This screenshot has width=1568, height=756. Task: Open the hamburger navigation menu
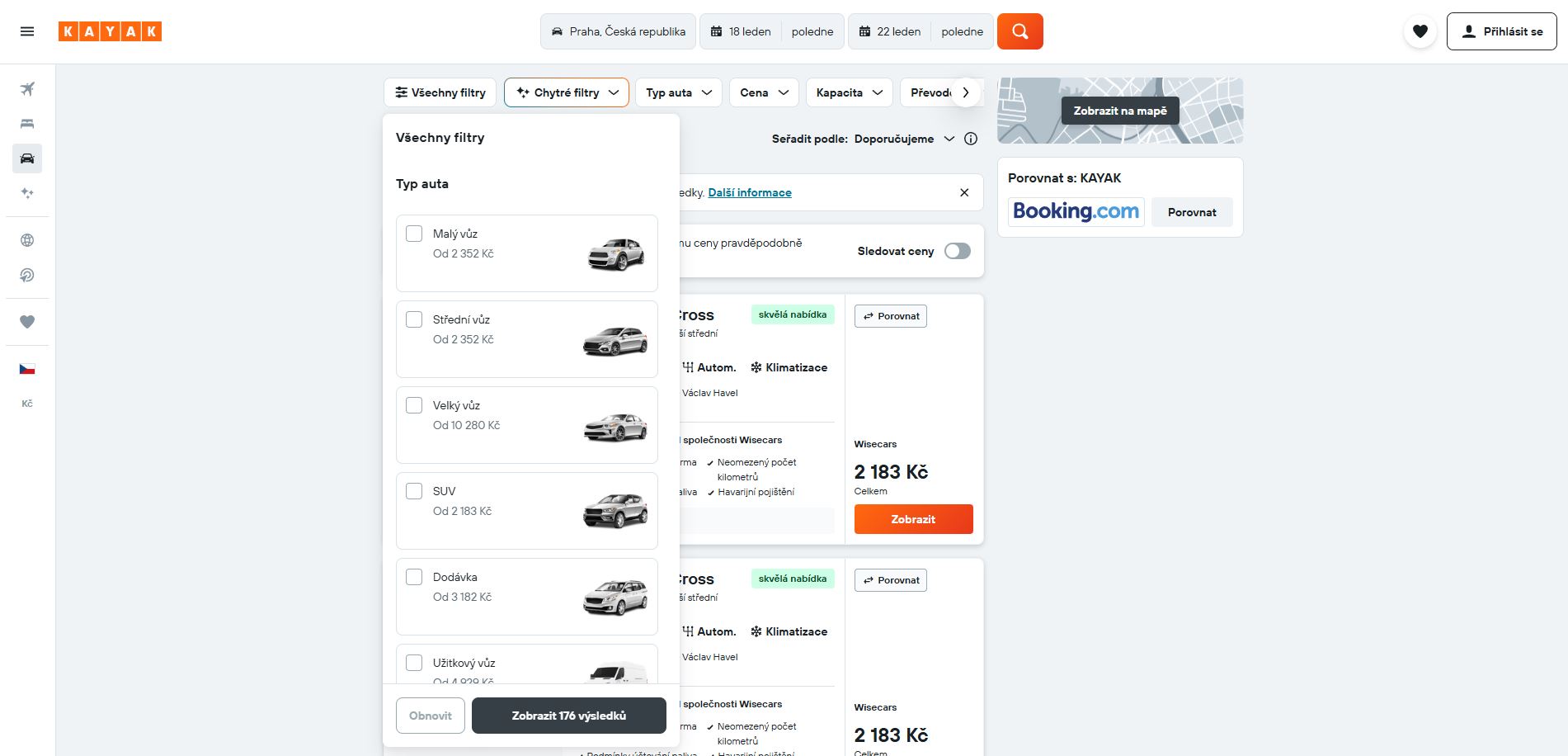[27, 31]
